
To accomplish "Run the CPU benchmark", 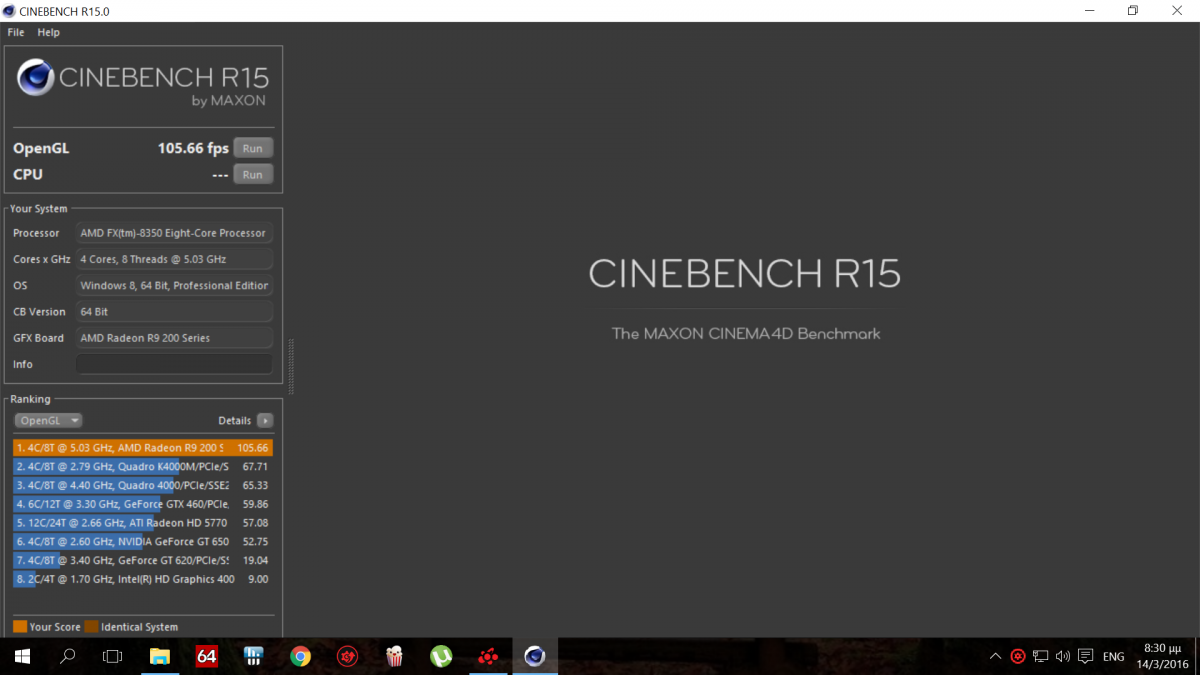I will tap(253, 174).
